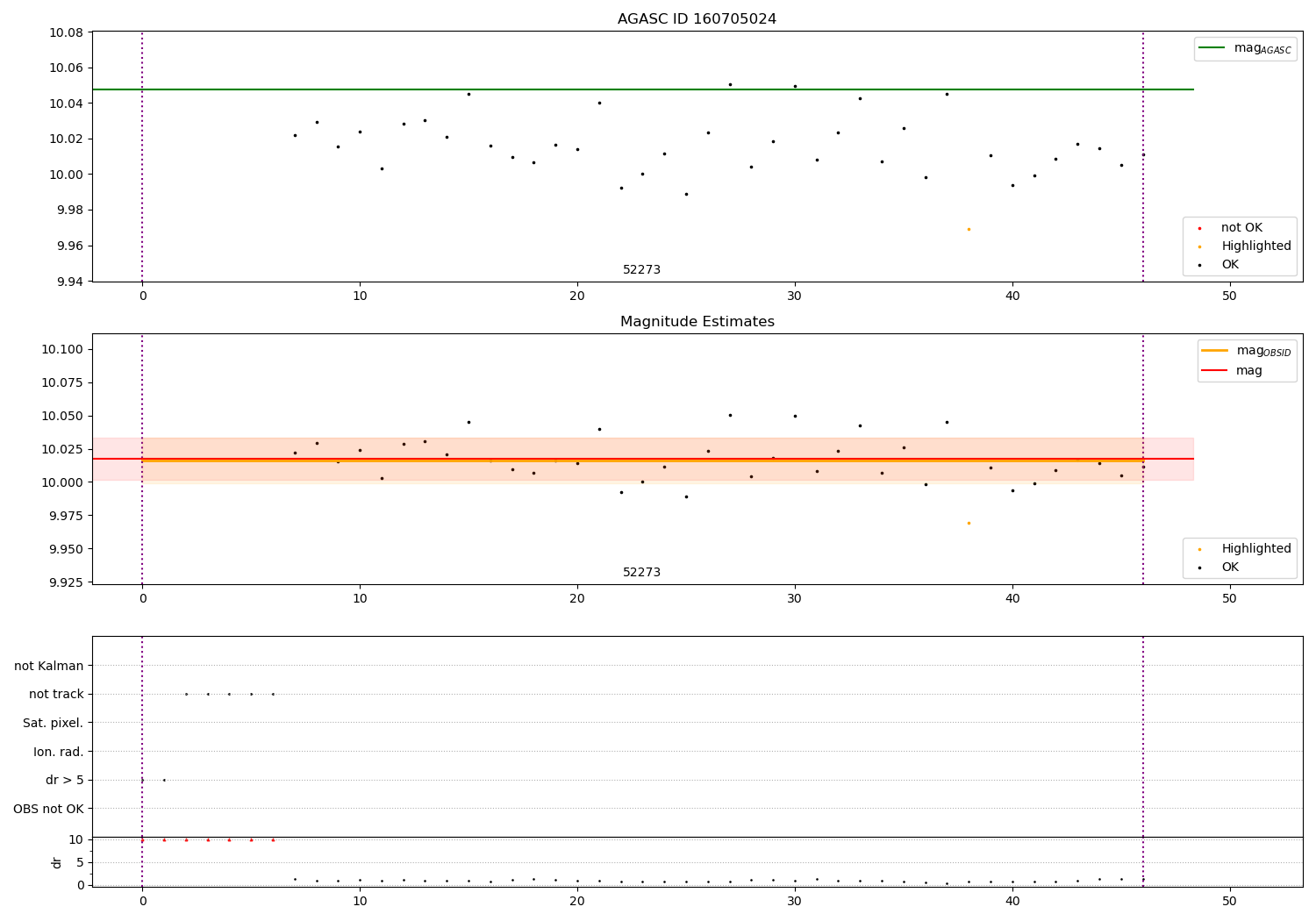This screenshot has height=921, width=1316.
Task: Click the y-axis tick '10.04'
Action: (x=66, y=104)
